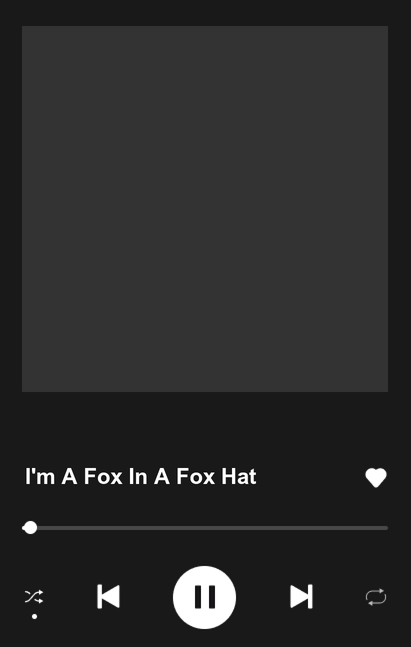Go back to the previous track
The width and height of the screenshot is (411, 647).
pos(109,597)
